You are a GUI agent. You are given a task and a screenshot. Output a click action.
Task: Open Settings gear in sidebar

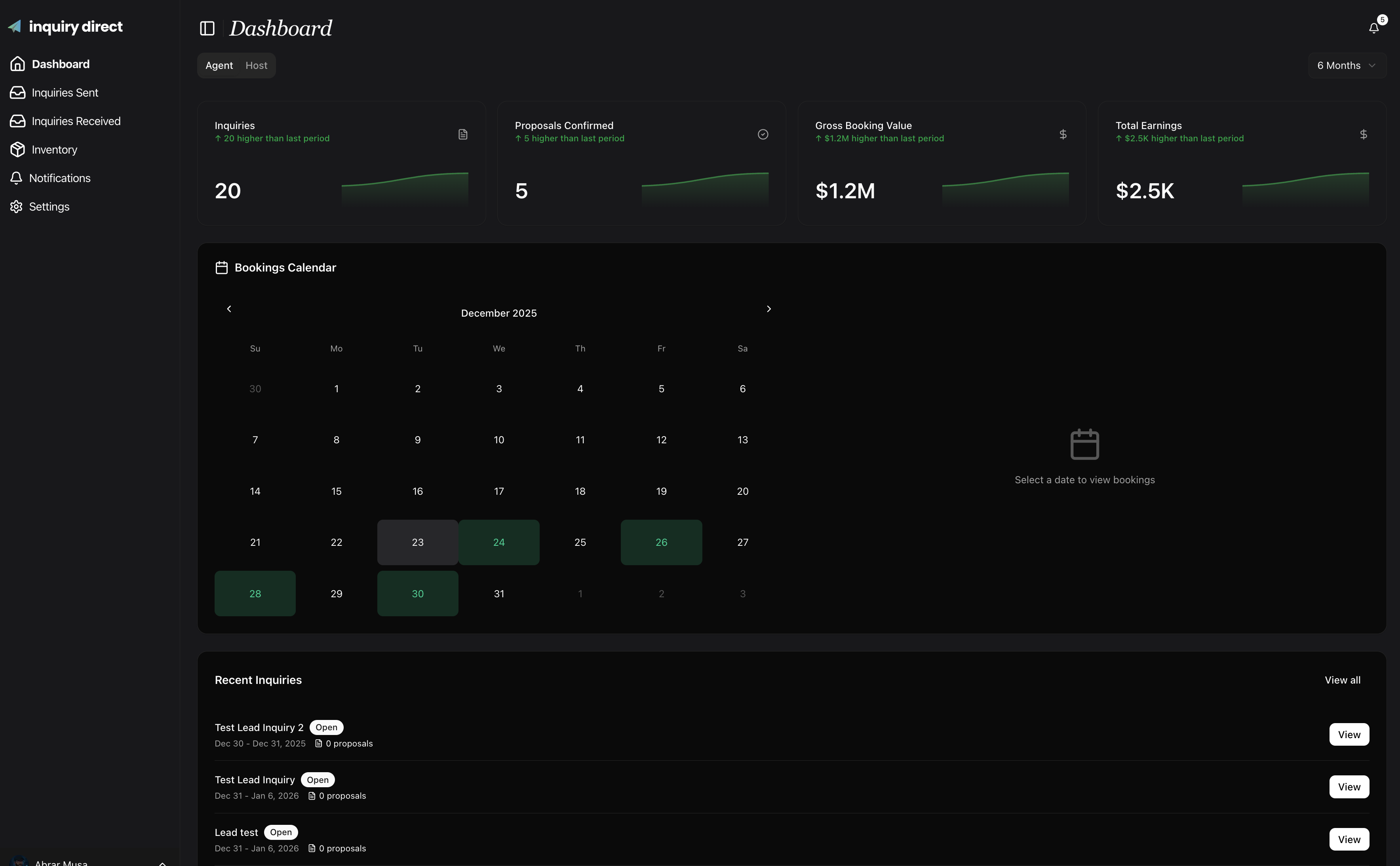pyautogui.click(x=17, y=207)
